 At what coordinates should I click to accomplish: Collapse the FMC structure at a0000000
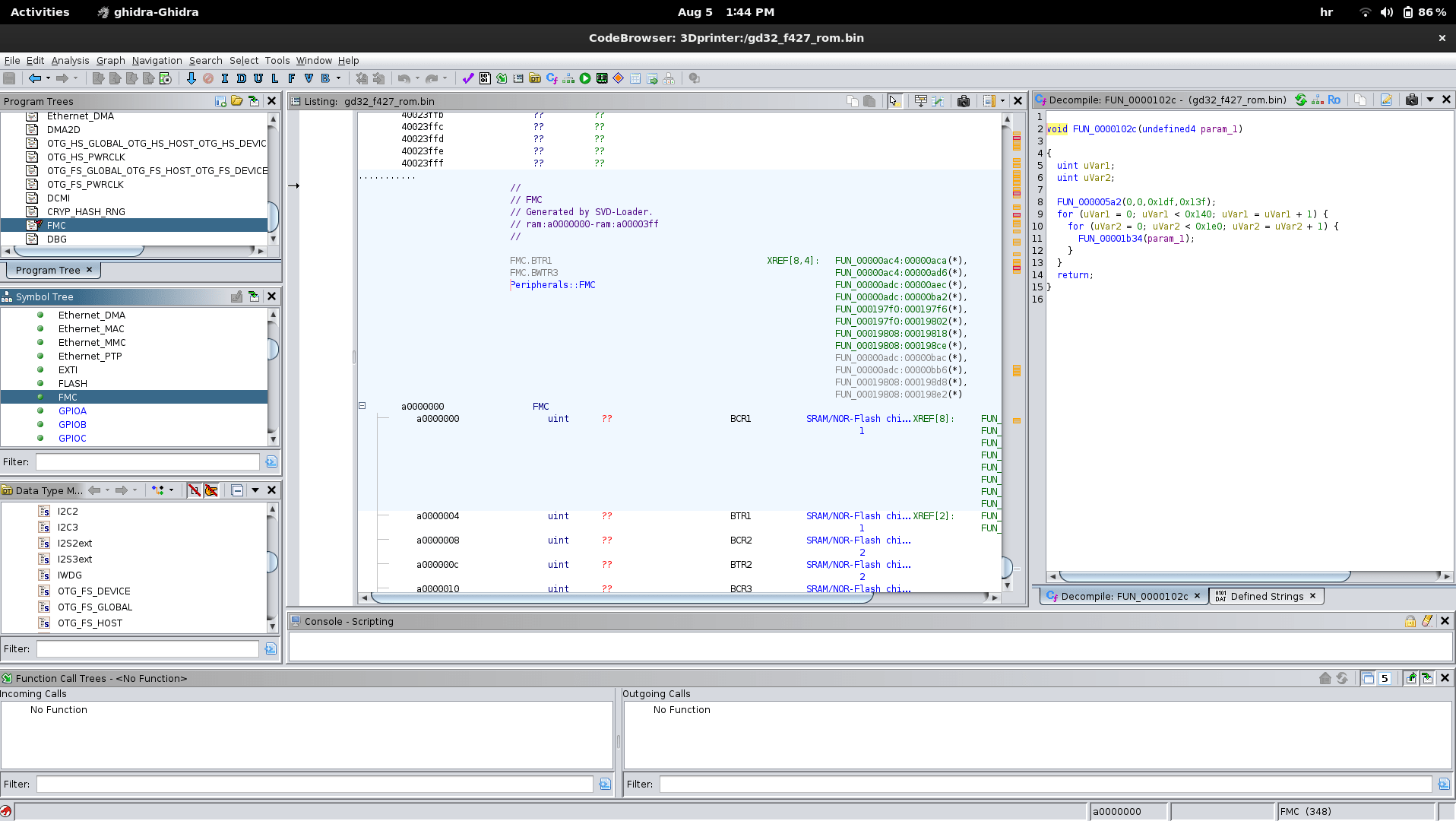(x=362, y=406)
